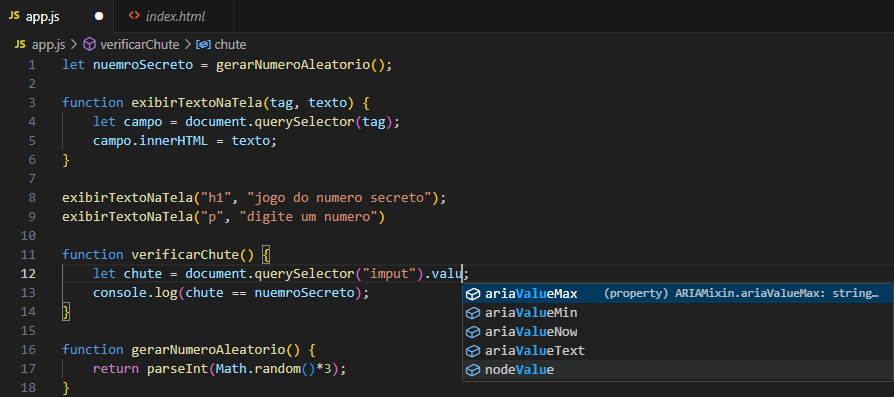894x397 pixels.
Task: Click exibirTextoNaTela function name on line 3
Action: pos(197,103)
